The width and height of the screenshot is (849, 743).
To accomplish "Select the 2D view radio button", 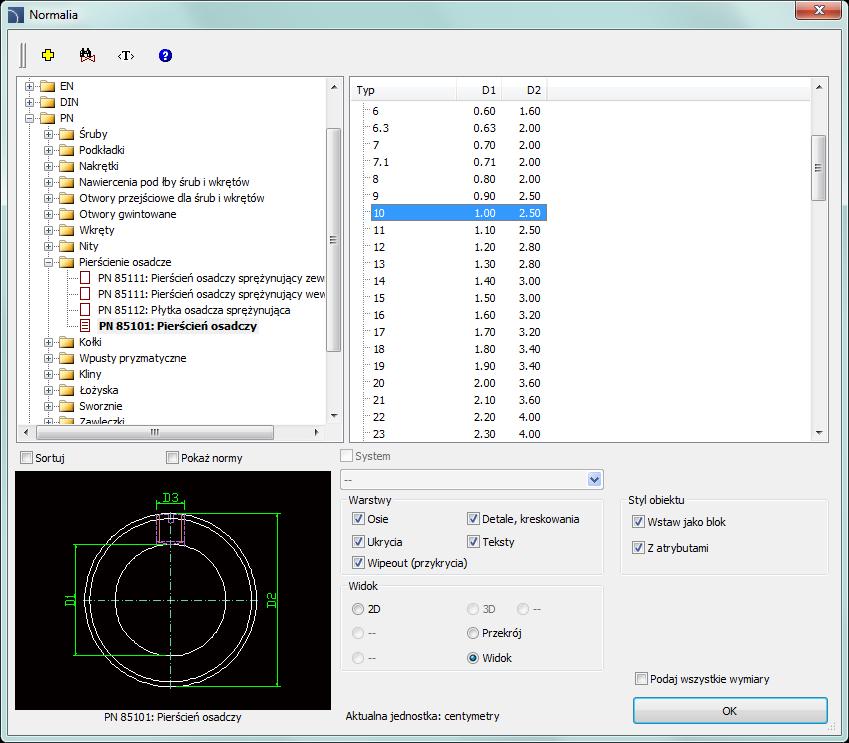I will coord(358,609).
